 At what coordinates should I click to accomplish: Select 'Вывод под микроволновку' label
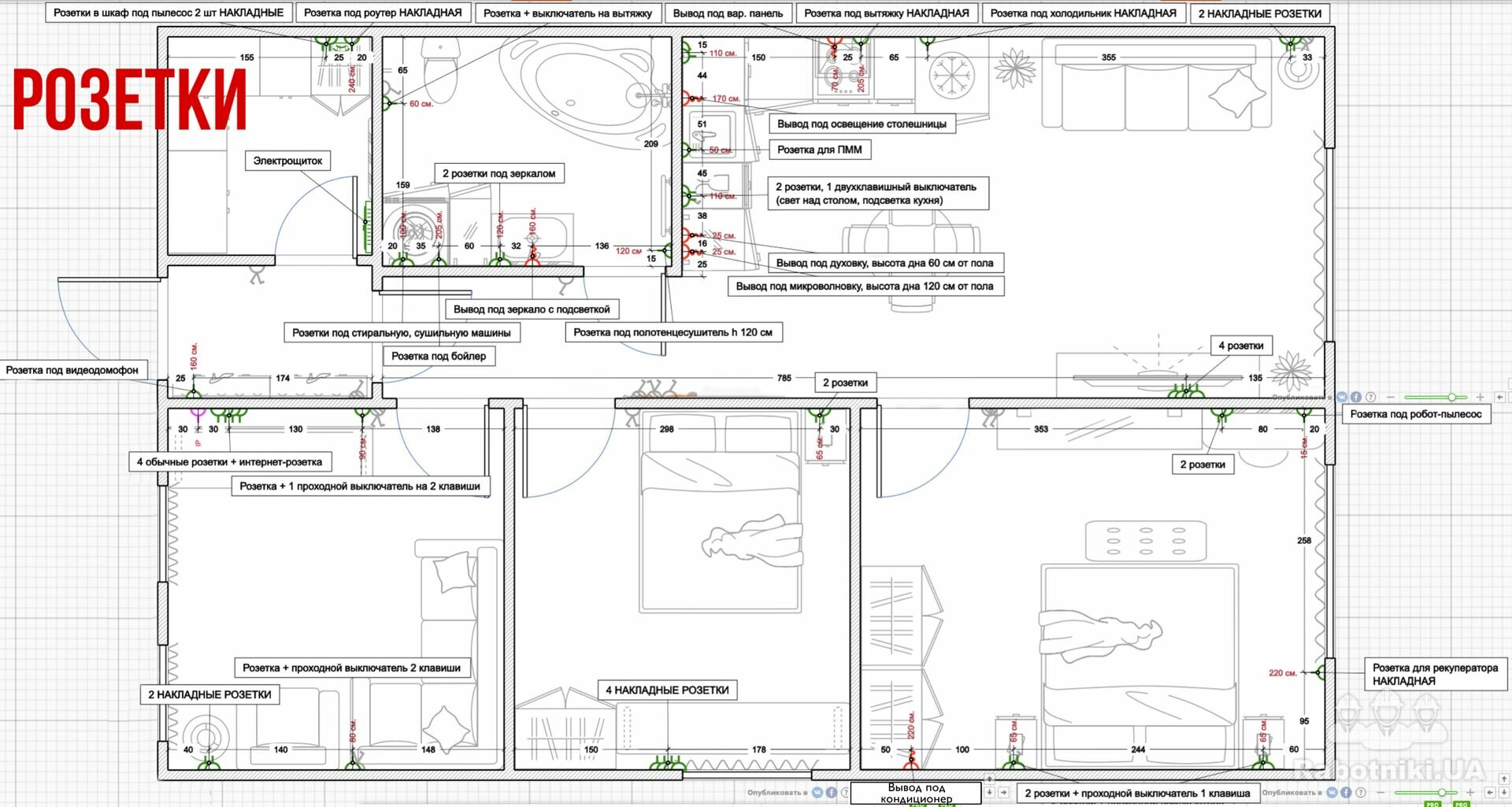(x=865, y=286)
